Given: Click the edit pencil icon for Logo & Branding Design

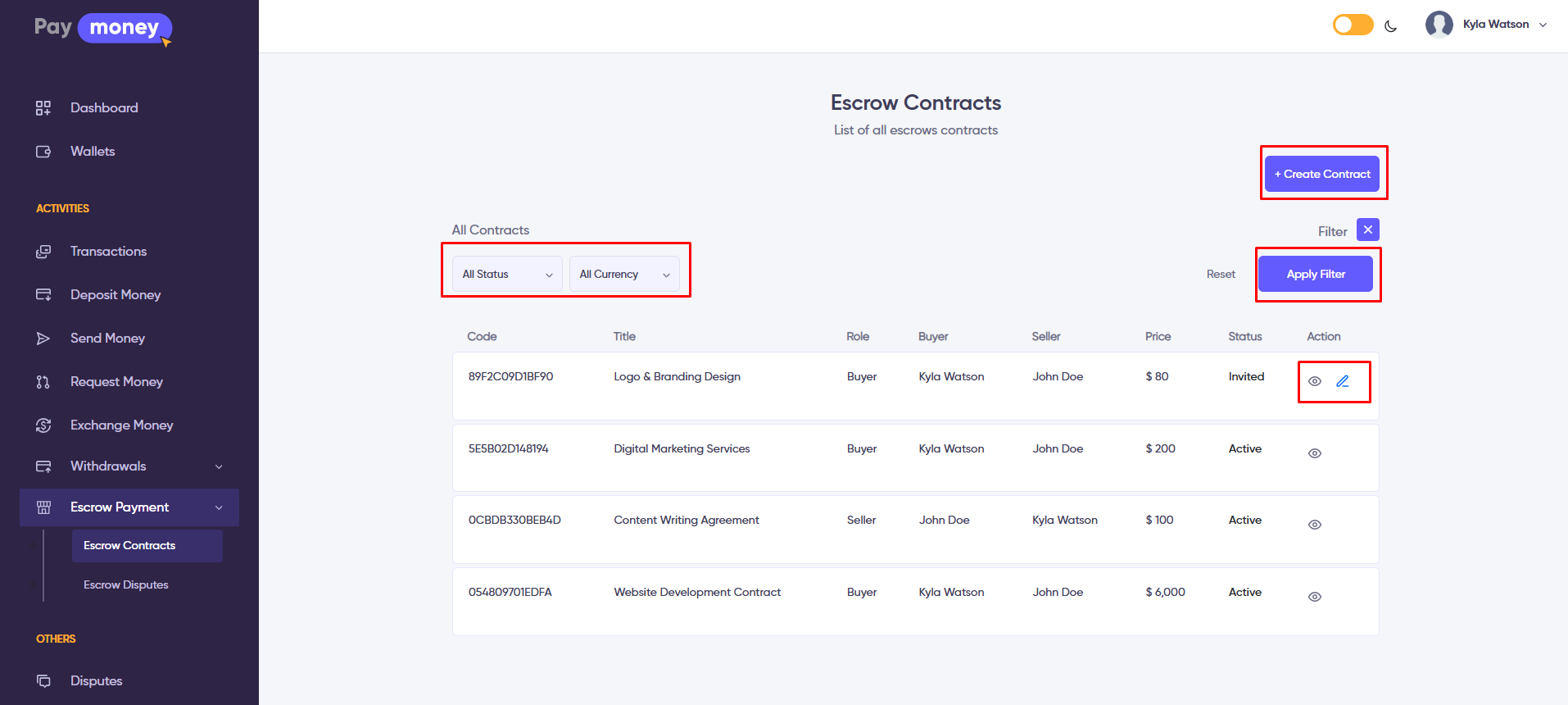Looking at the screenshot, I should click(x=1343, y=381).
